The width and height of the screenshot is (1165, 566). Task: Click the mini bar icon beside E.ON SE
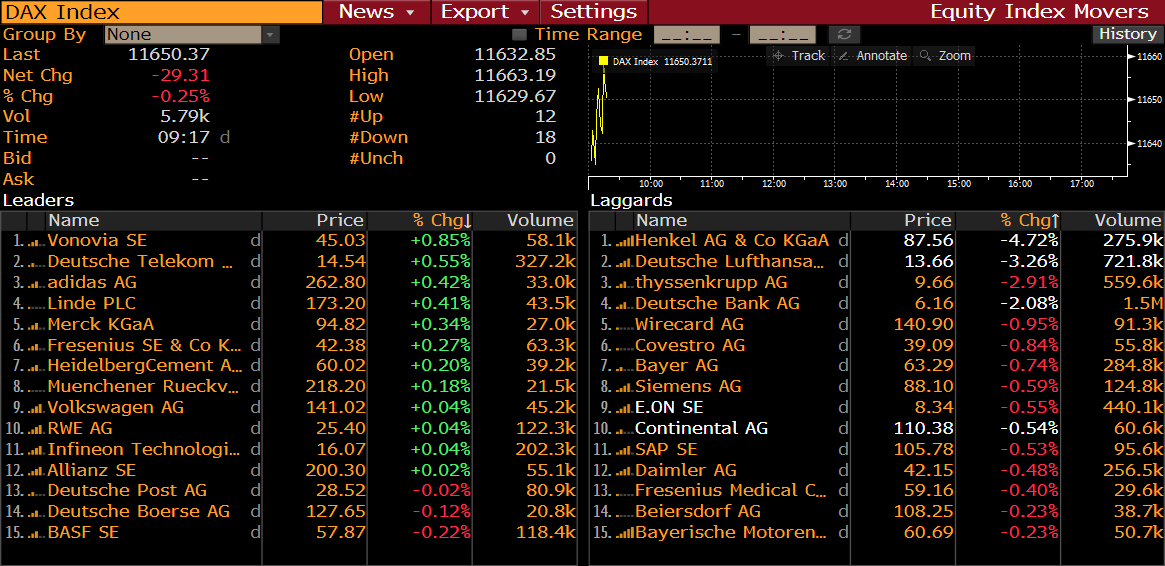point(625,408)
